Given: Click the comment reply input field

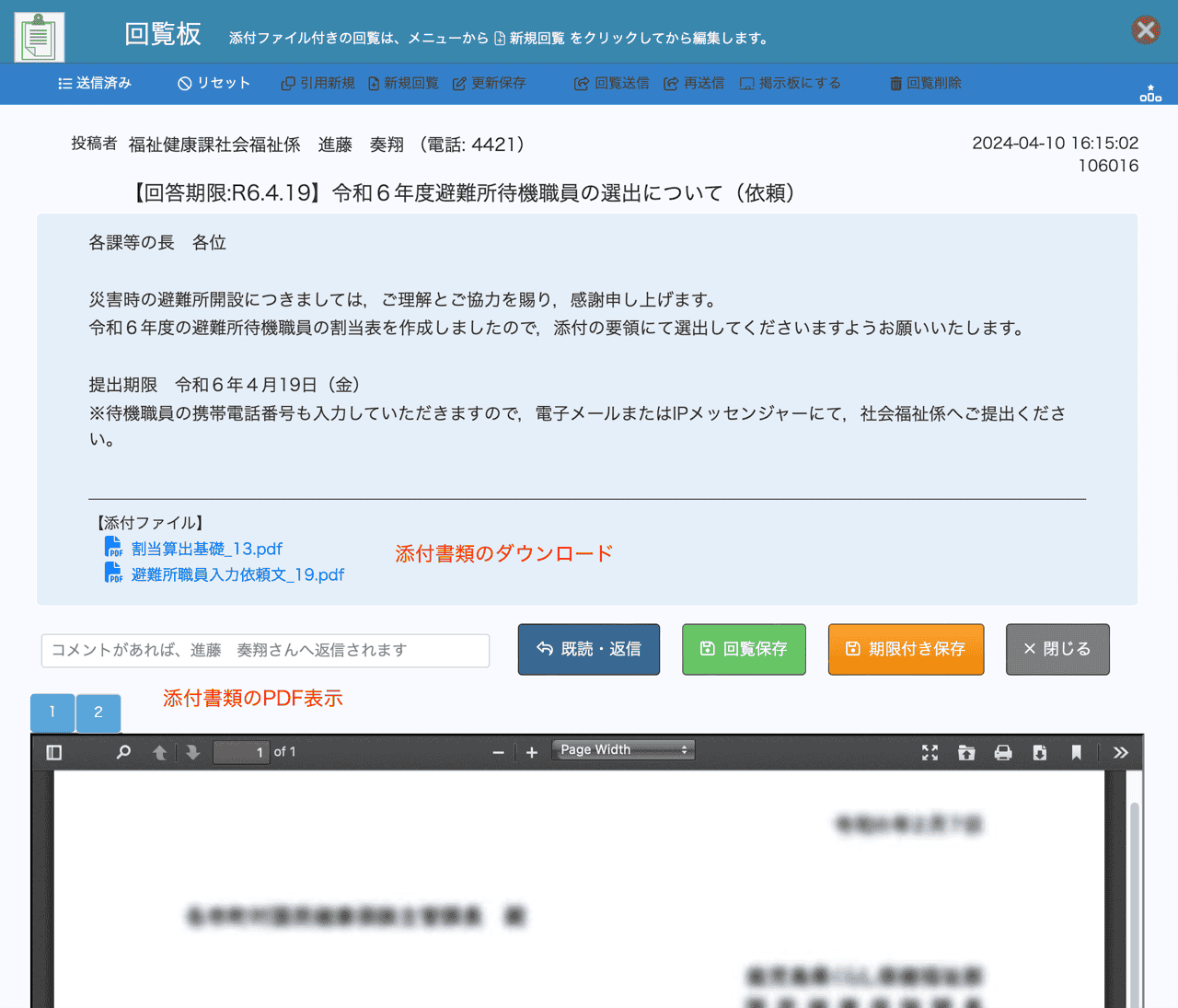Looking at the screenshot, I should pos(265,650).
